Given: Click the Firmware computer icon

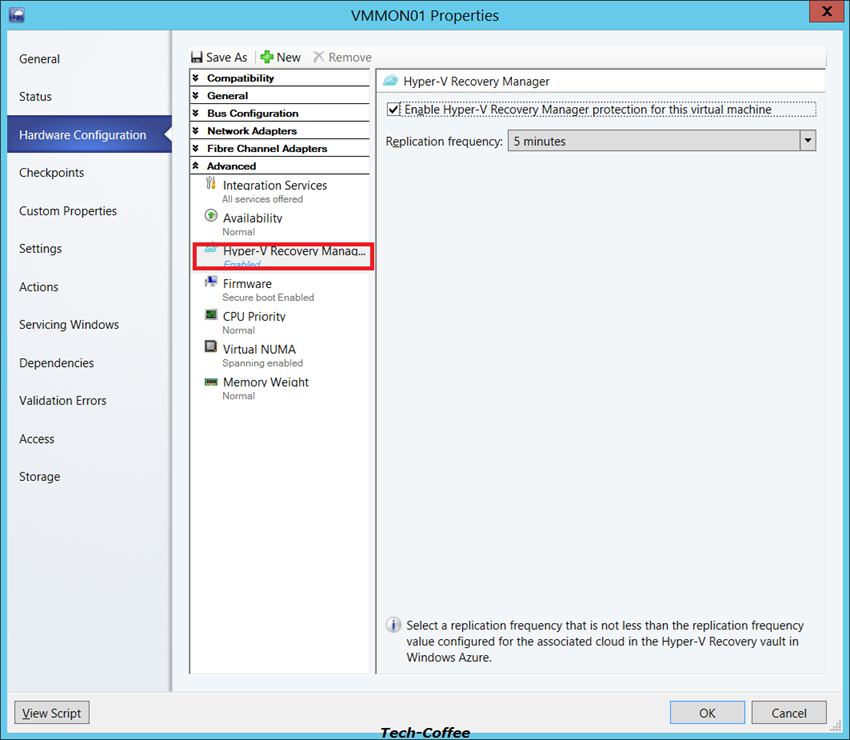Looking at the screenshot, I should pos(211,282).
